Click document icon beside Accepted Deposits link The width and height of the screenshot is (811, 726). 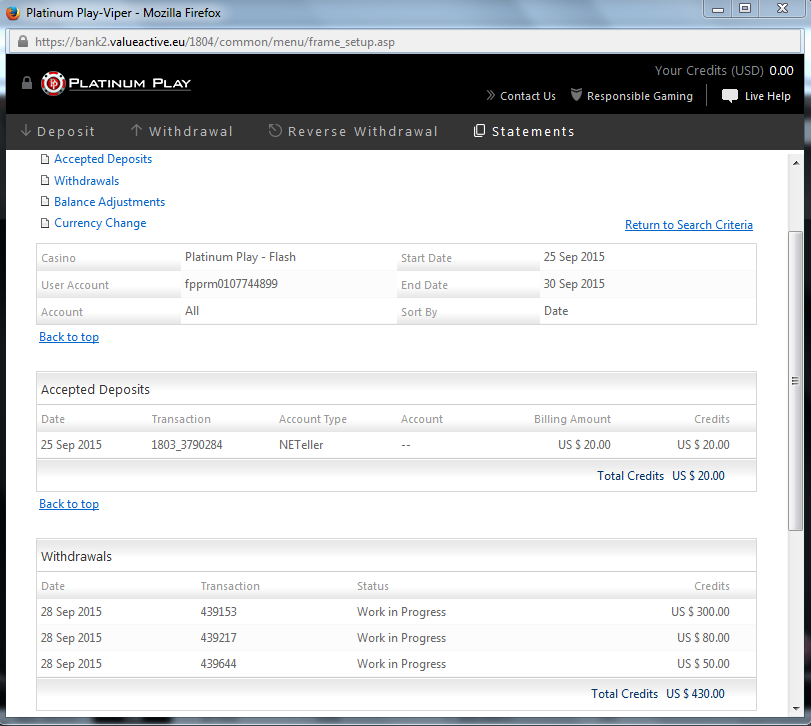click(x=45, y=159)
